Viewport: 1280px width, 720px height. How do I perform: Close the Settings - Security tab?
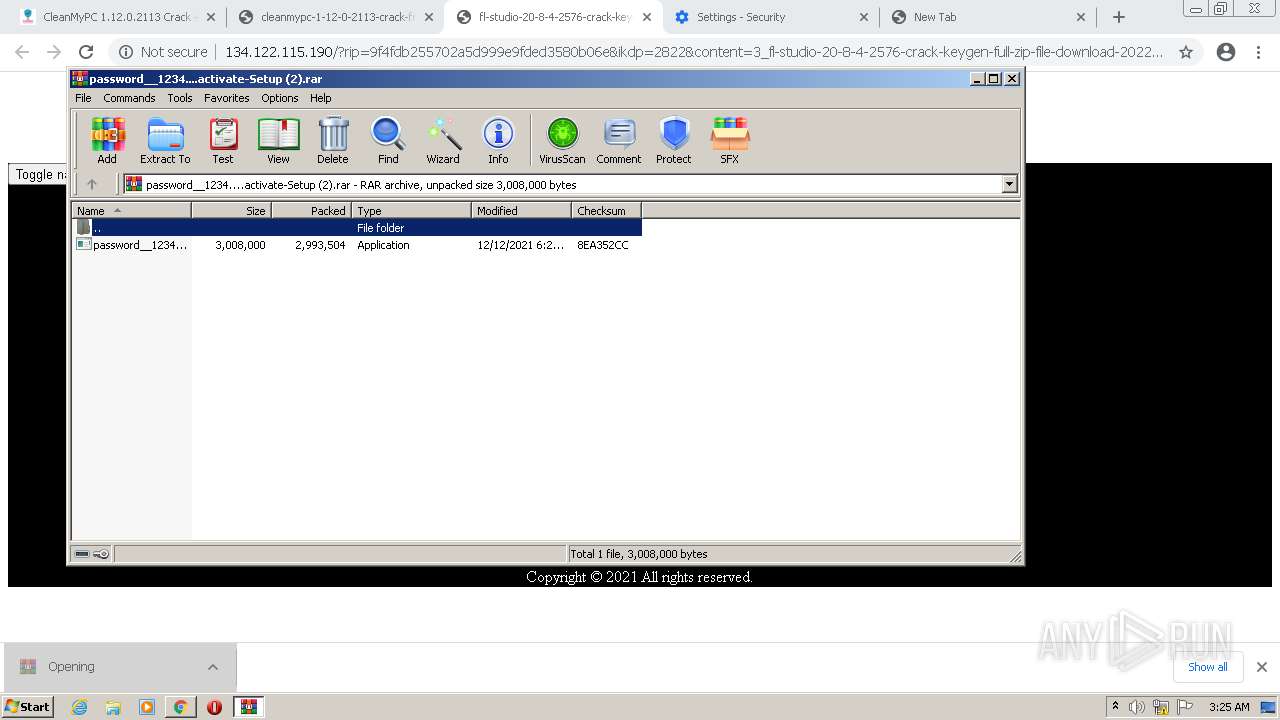pos(864,17)
